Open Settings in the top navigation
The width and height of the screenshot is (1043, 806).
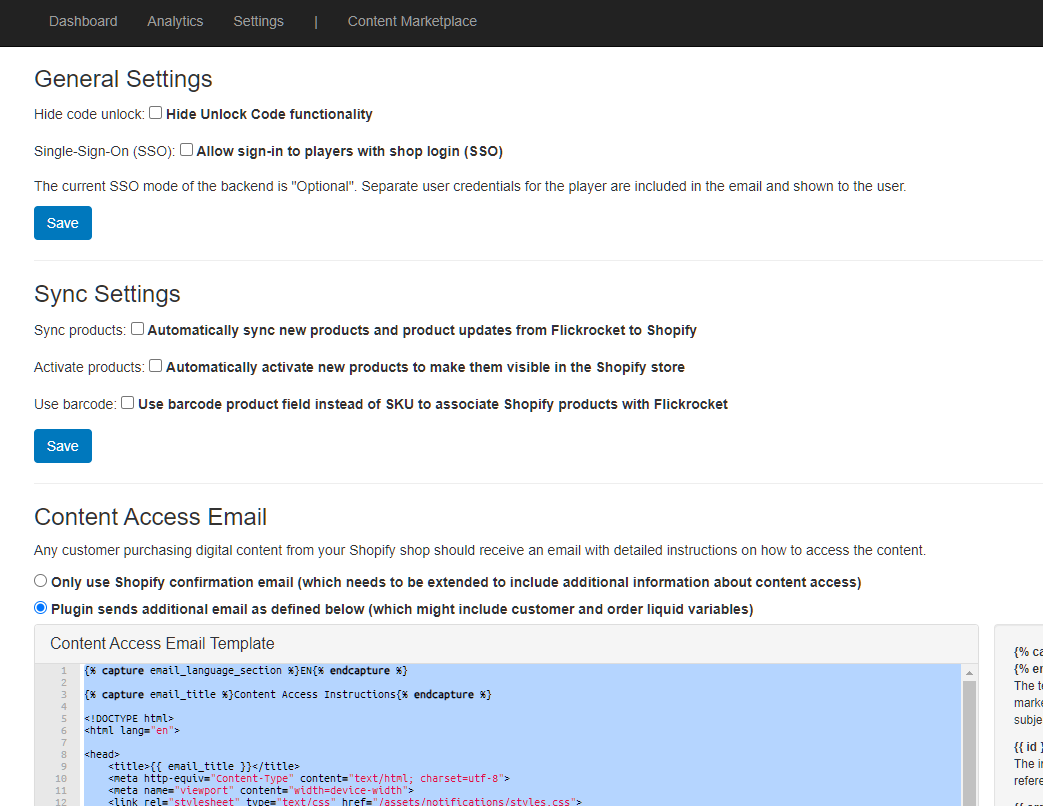258,21
